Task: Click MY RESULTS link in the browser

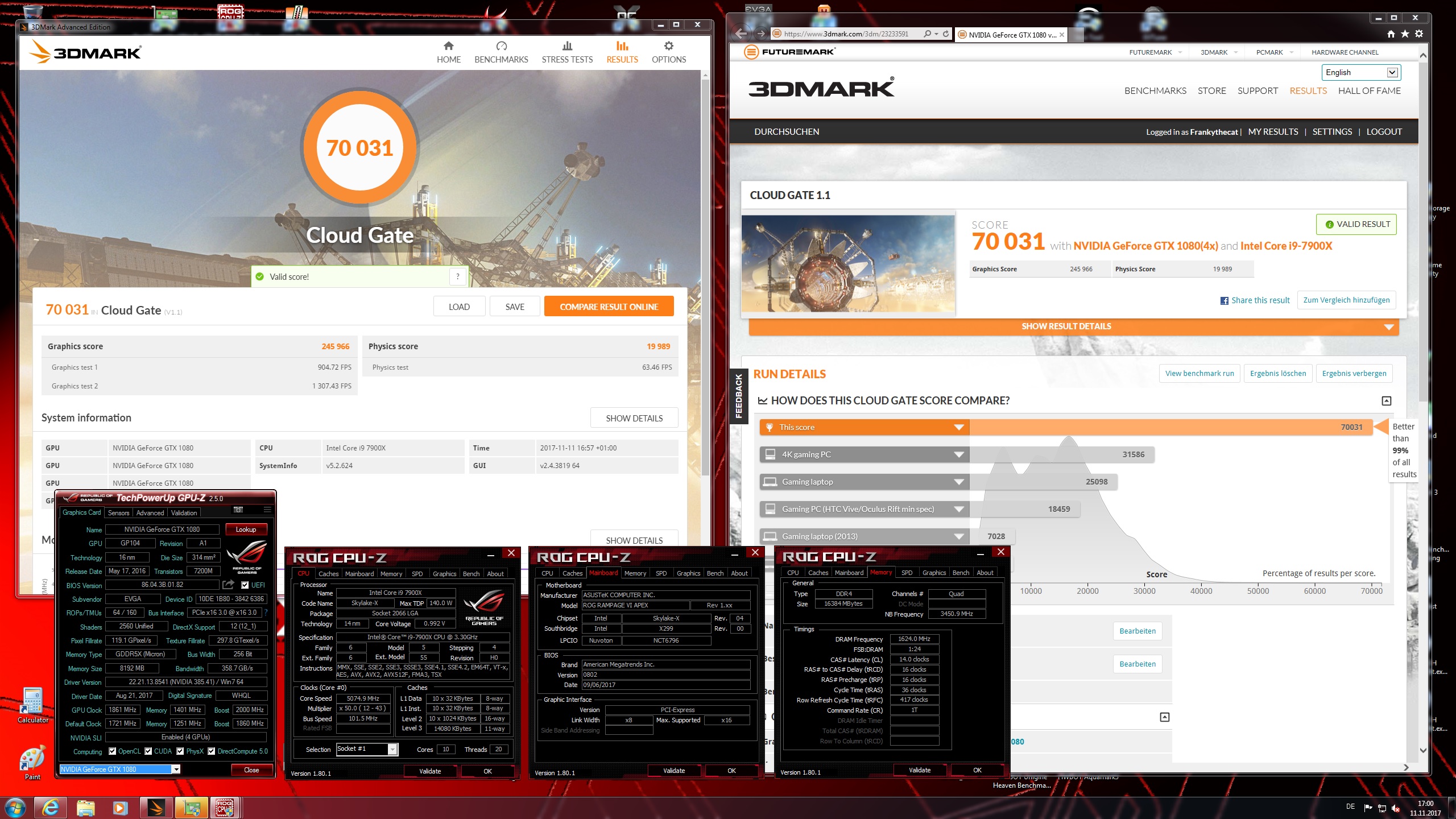Action: (x=1273, y=131)
